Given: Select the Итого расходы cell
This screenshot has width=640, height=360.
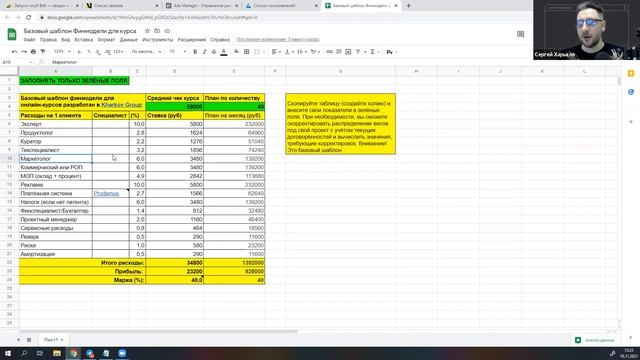Looking at the screenshot, I should (x=82, y=263).
